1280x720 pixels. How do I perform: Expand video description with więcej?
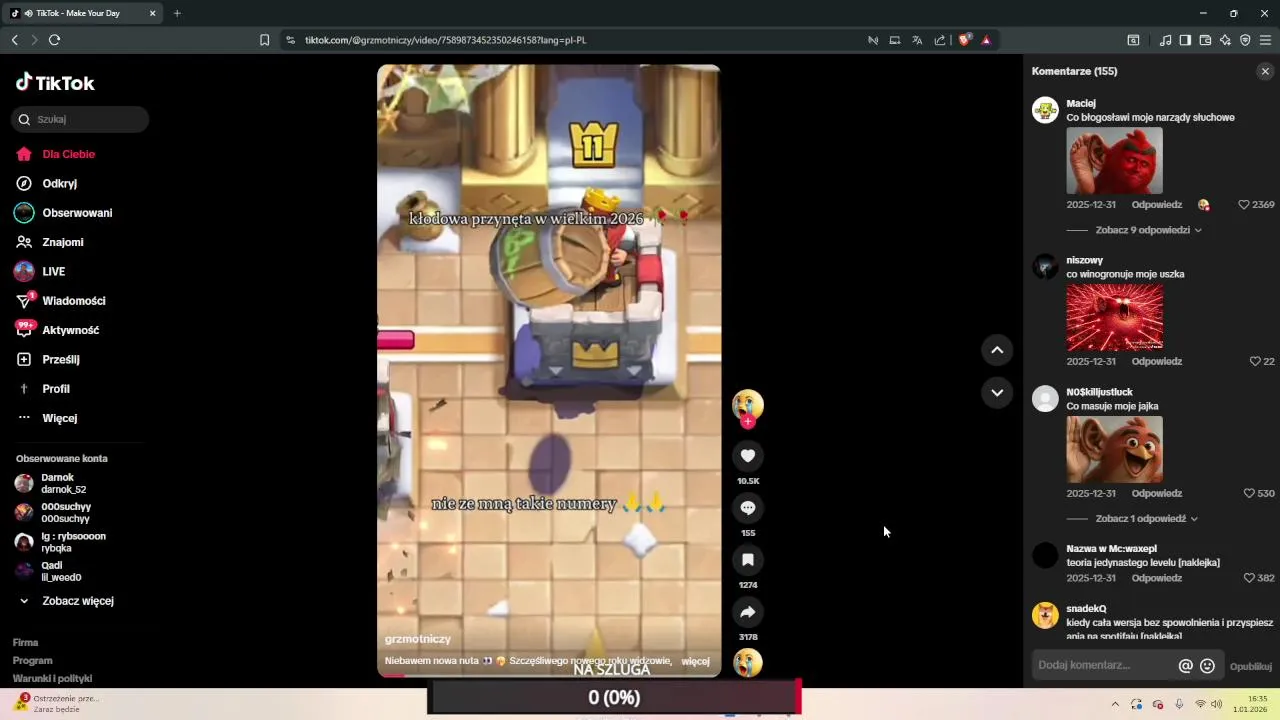coord(695,661)
